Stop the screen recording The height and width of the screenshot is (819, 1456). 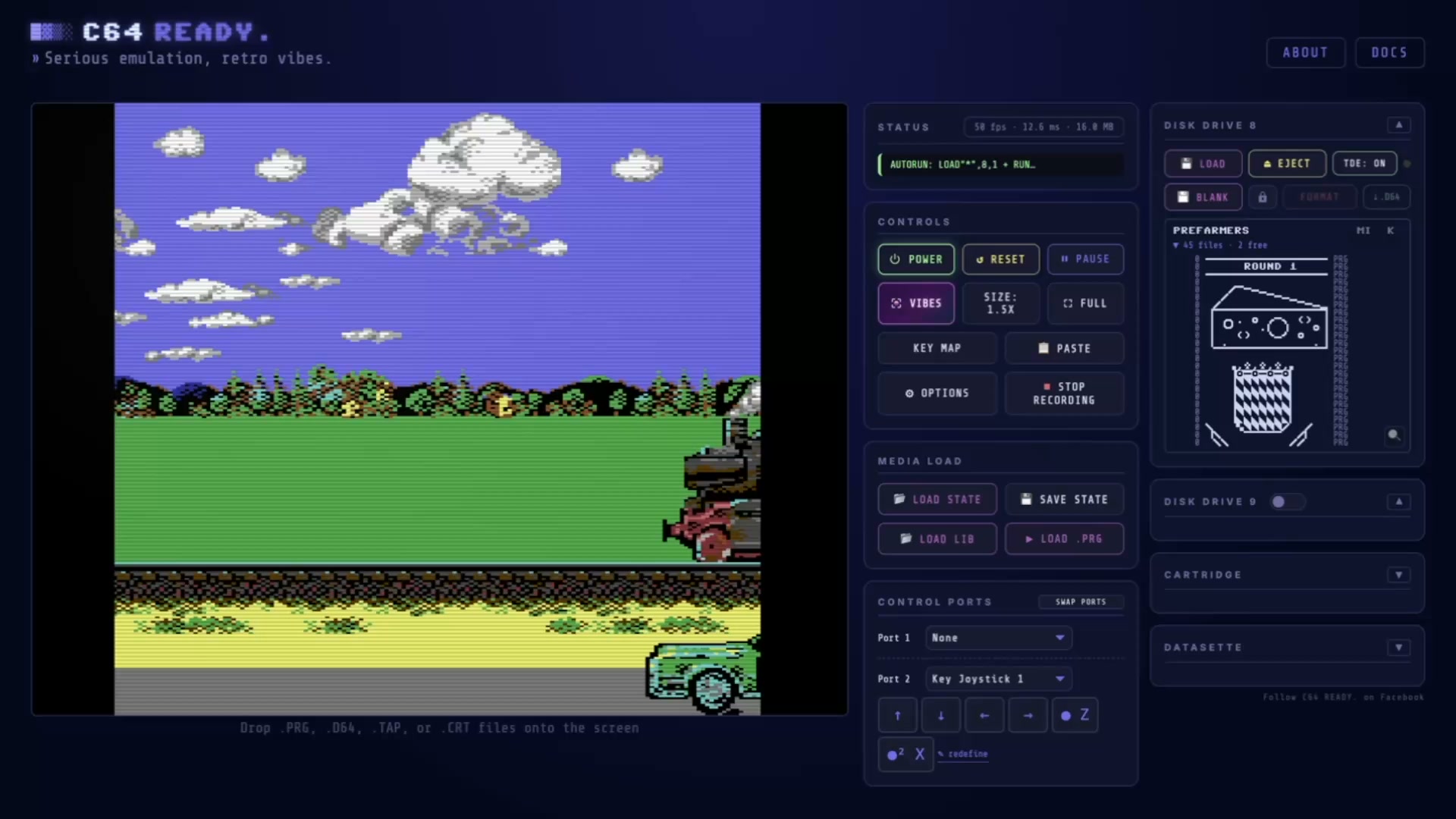coord(1065,393)
